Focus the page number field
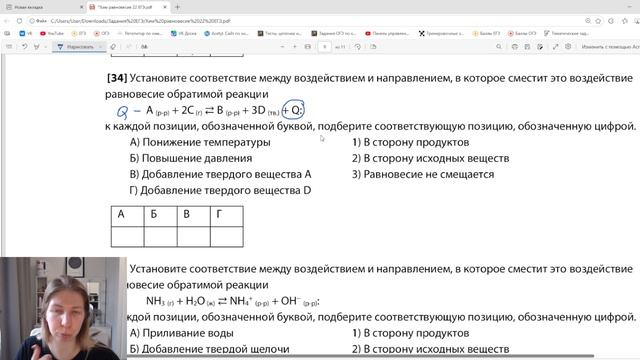This screenshot has width=640, height=360. 324,47
